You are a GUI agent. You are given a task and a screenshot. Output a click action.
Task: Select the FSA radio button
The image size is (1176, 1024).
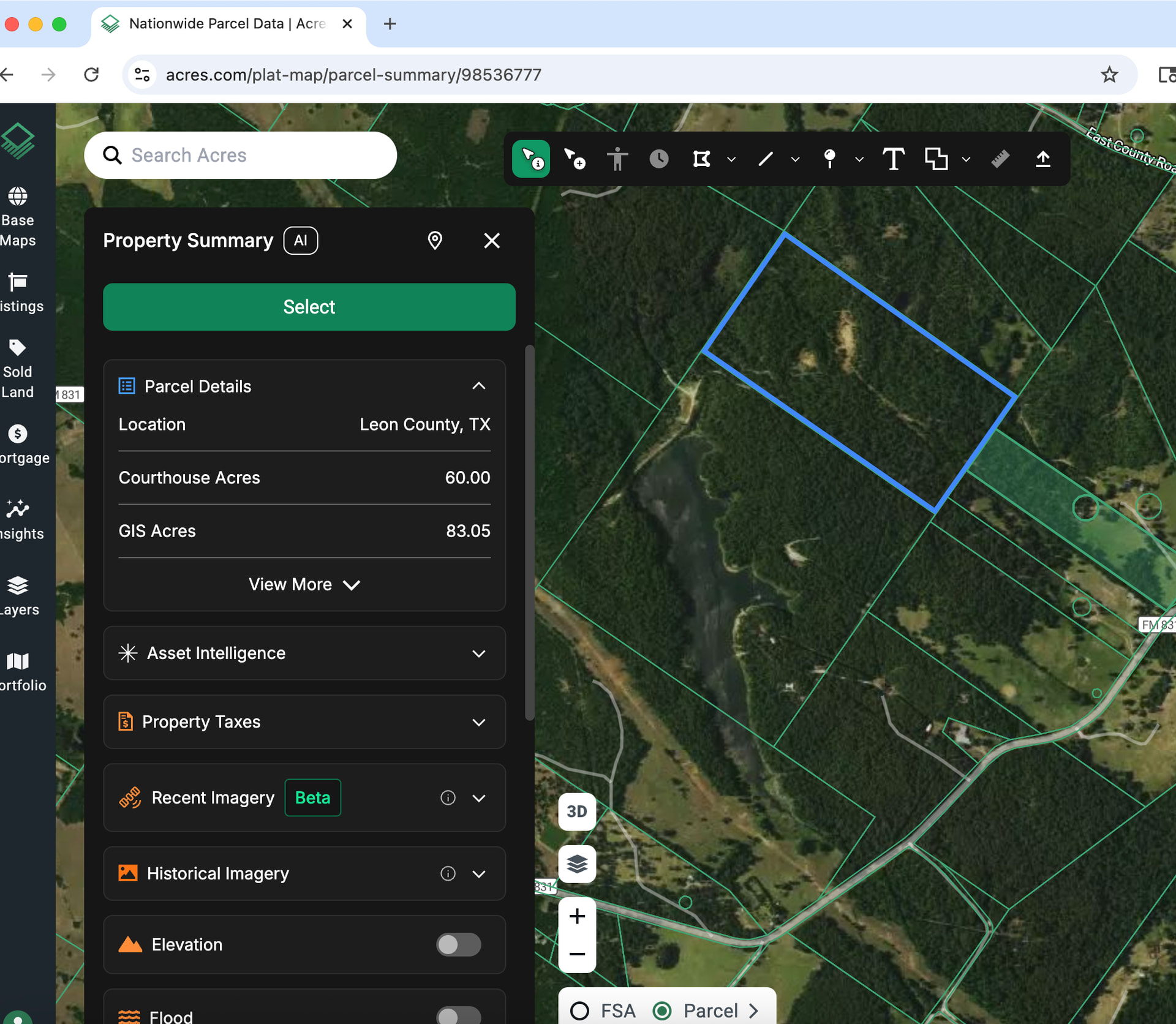pos(579,1011)
